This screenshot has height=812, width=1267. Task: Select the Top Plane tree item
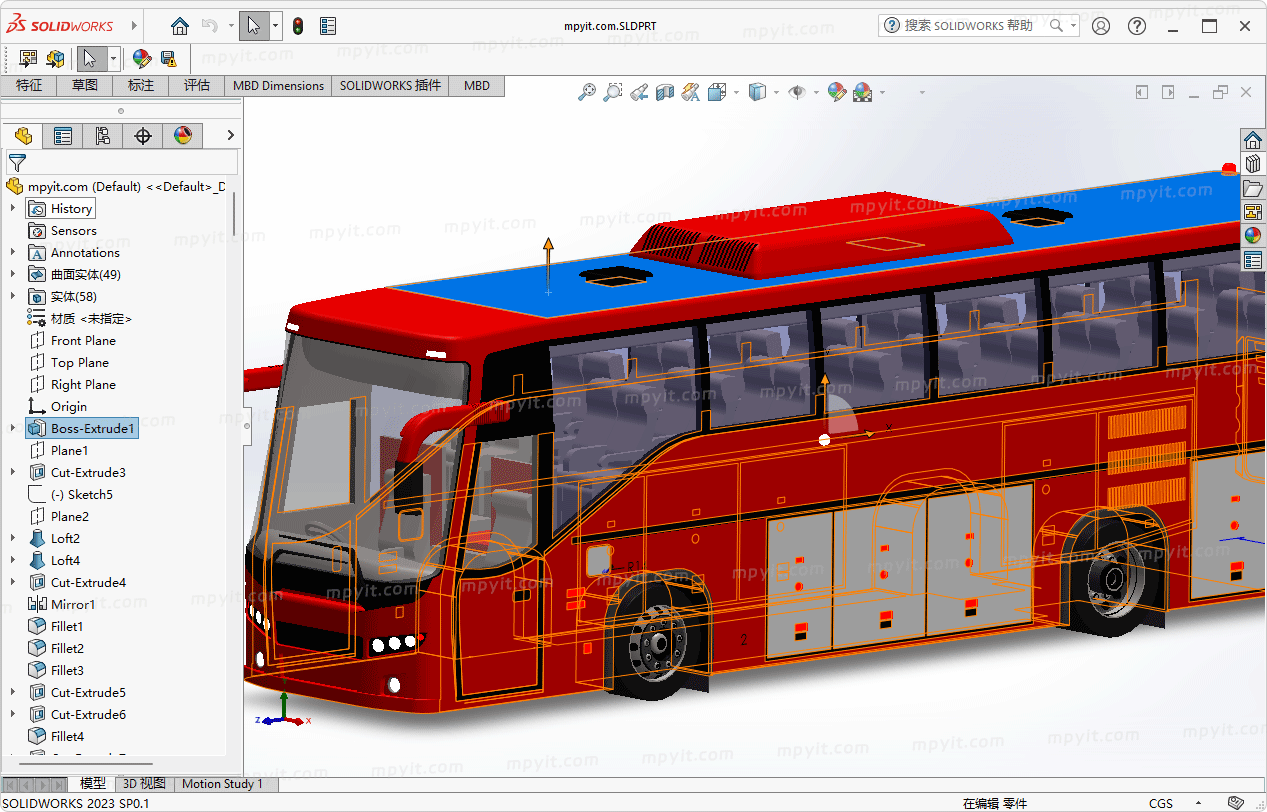[x=80, y=362]
